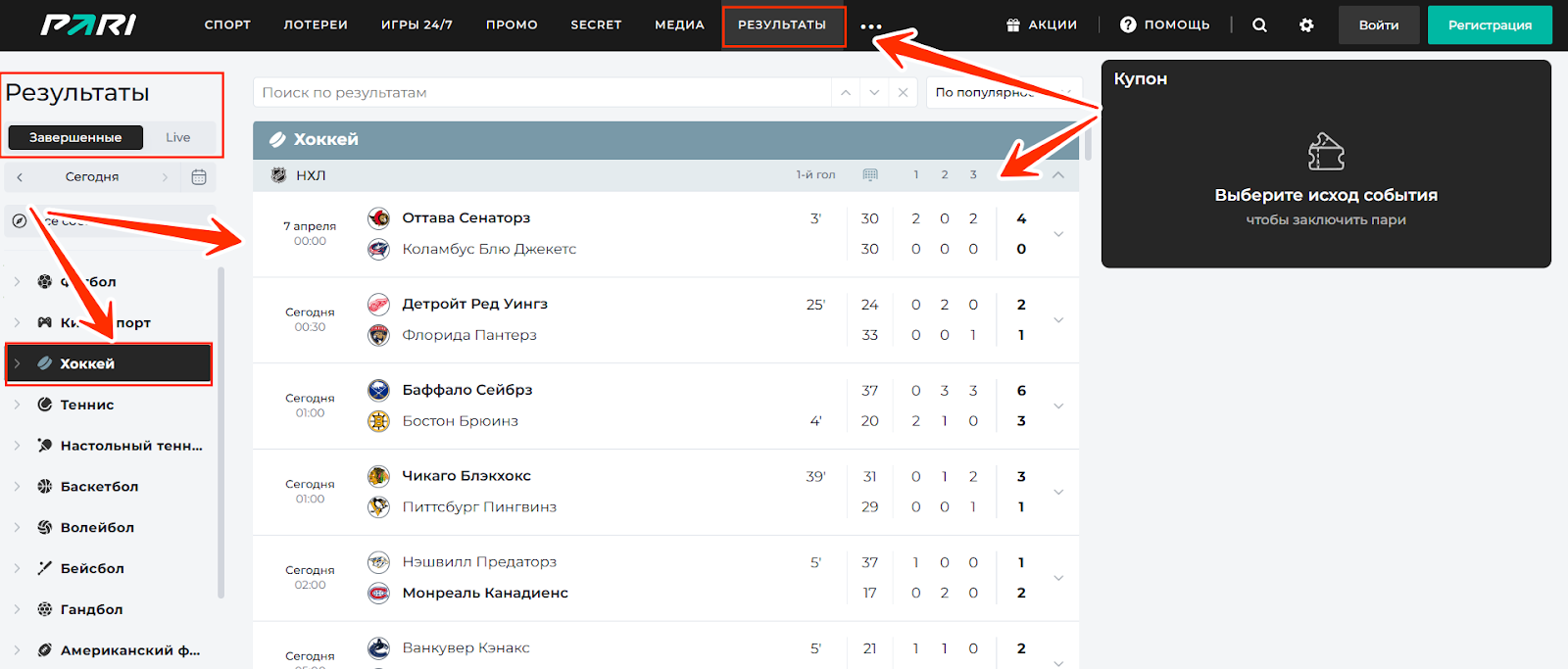Click the search magnifier icon in header
Viewport: 1568px width, 669px height.
coord(1259,25)
